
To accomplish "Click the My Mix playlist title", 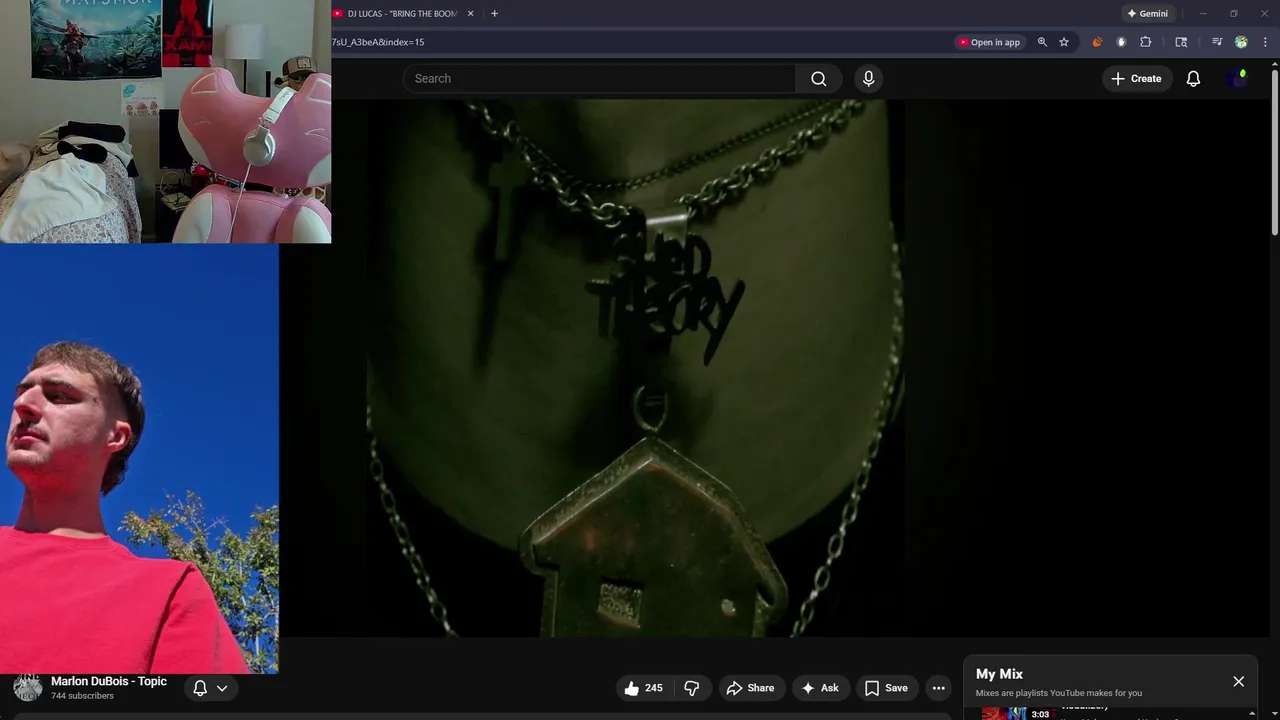I will pos(999,674).
